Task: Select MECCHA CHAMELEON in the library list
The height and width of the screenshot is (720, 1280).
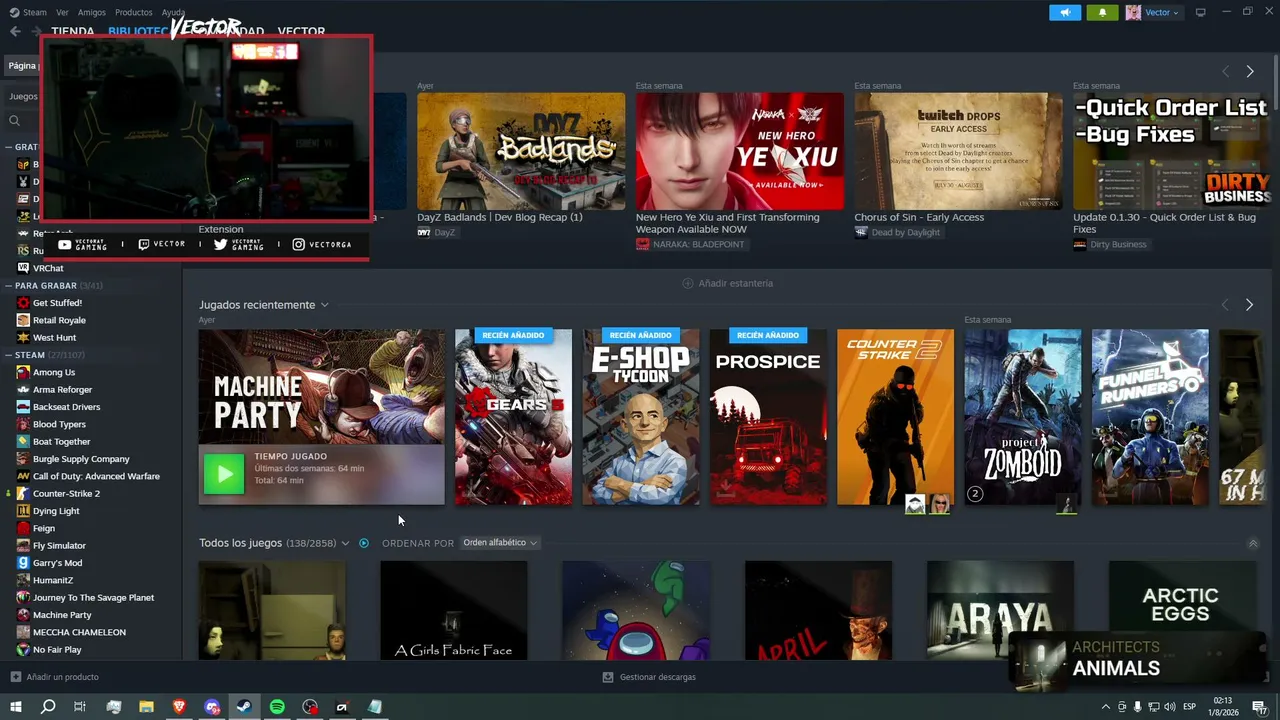Action: point(79,632)
